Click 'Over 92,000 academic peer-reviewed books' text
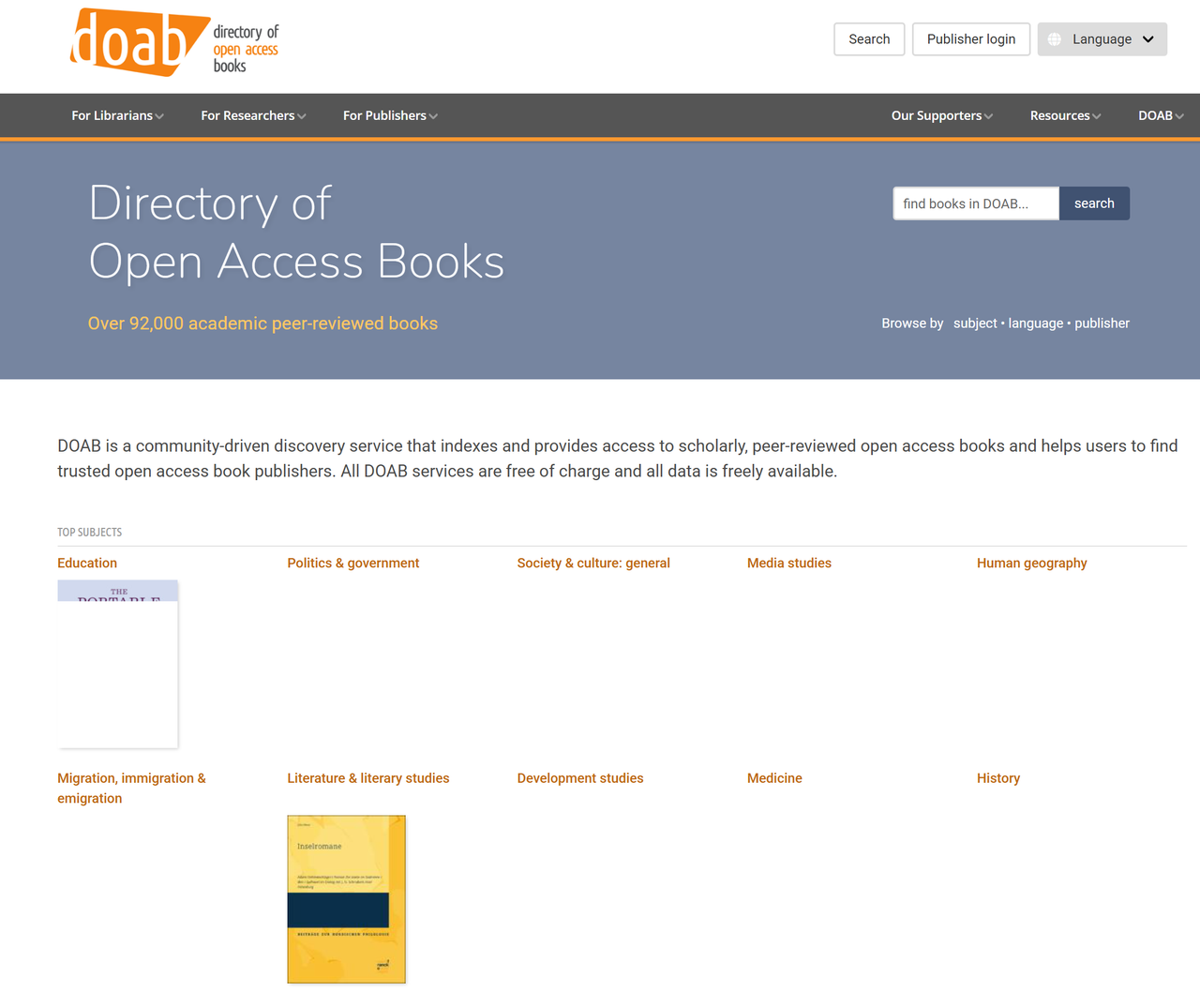 coord(262,323)
